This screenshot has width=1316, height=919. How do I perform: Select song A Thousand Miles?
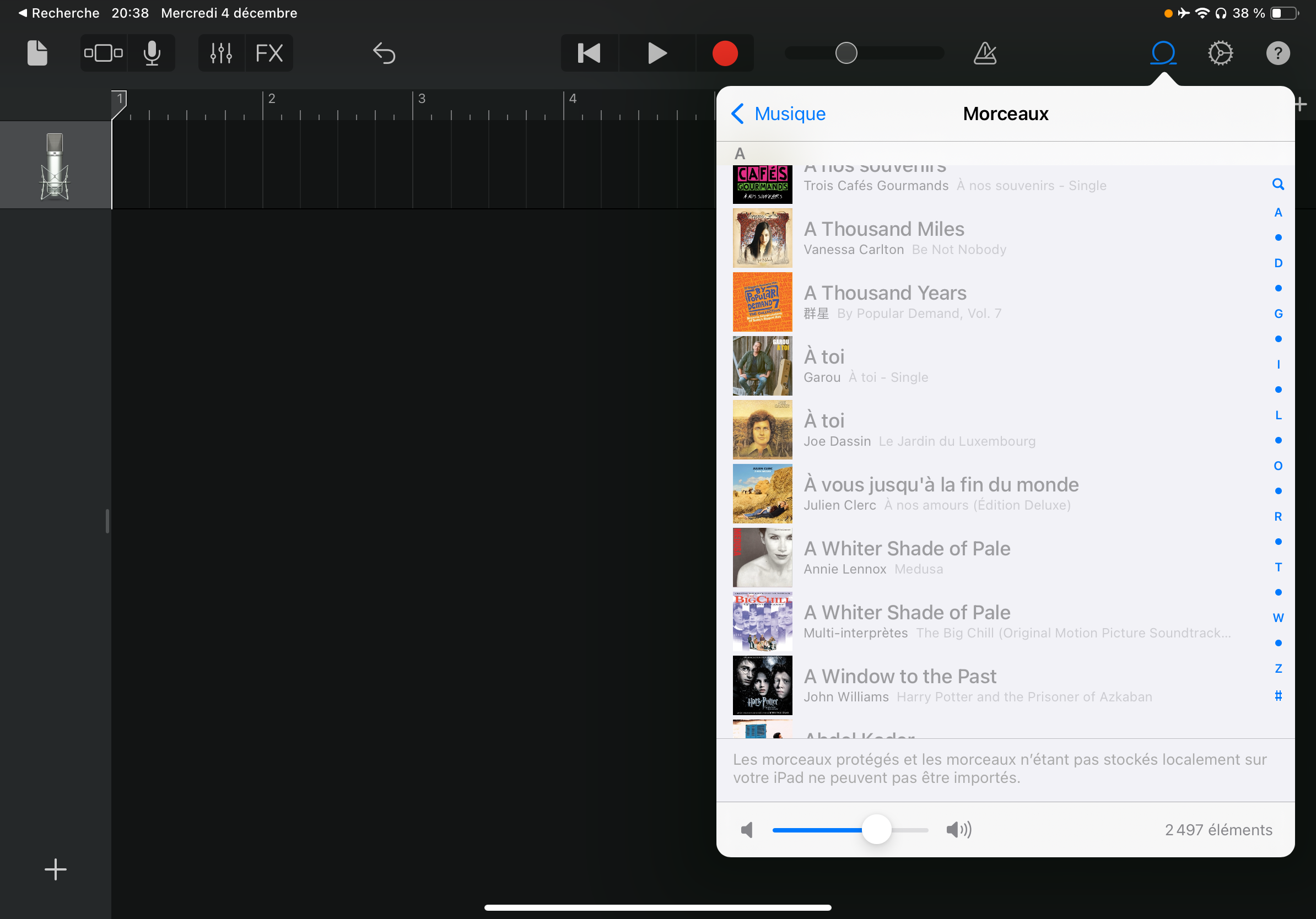coord(996,238)
